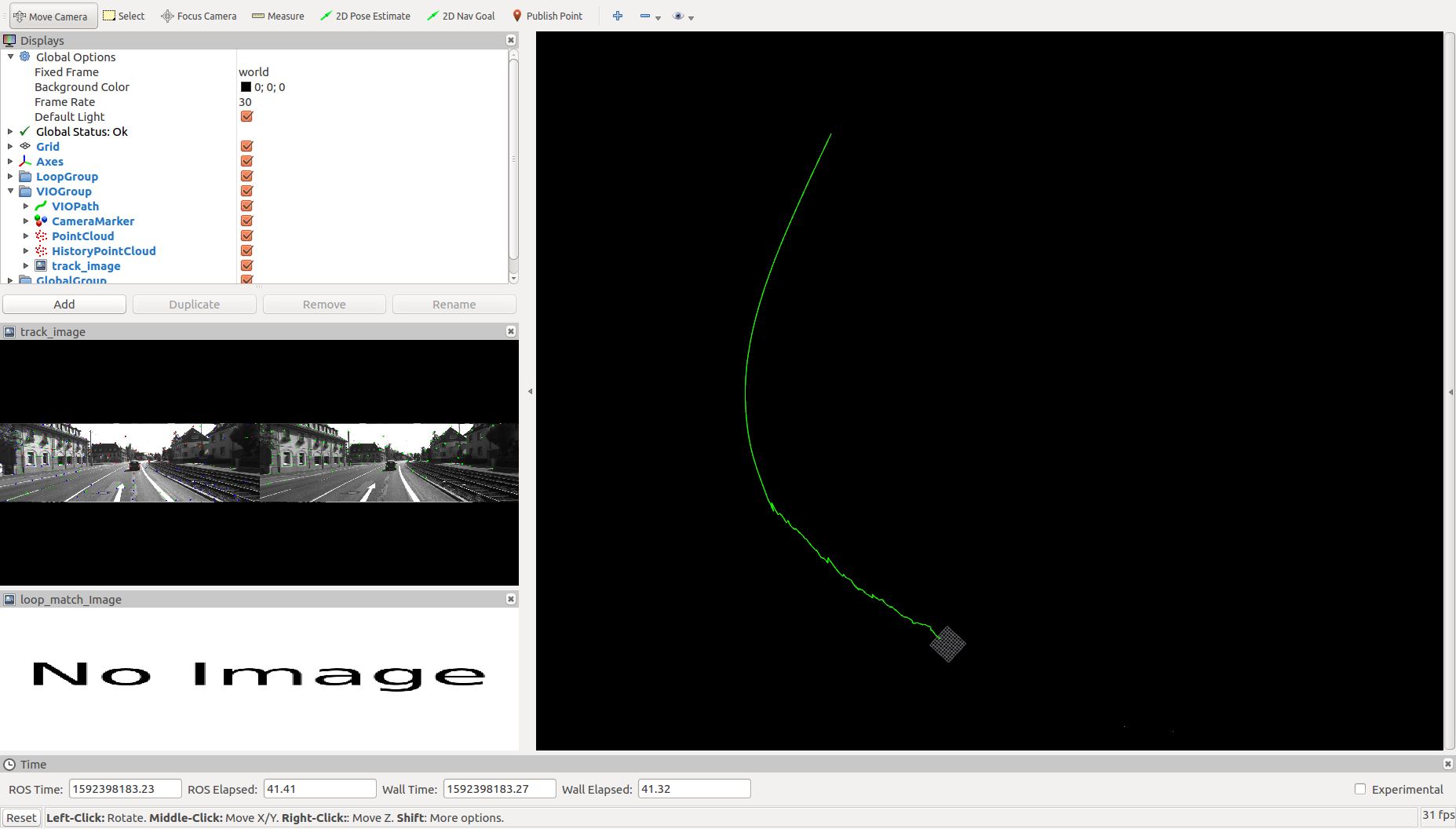The width and height of the screenshot is (1456, 829).
Task: Click the Wall Elapsed field
Action: (x=695, y=789)
